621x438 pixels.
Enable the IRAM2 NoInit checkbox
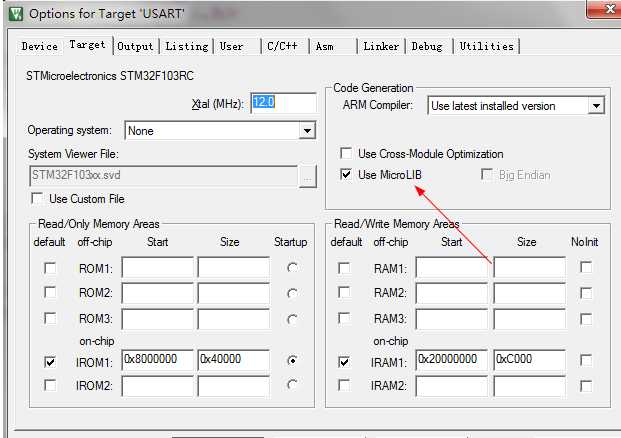coord(586,386)
